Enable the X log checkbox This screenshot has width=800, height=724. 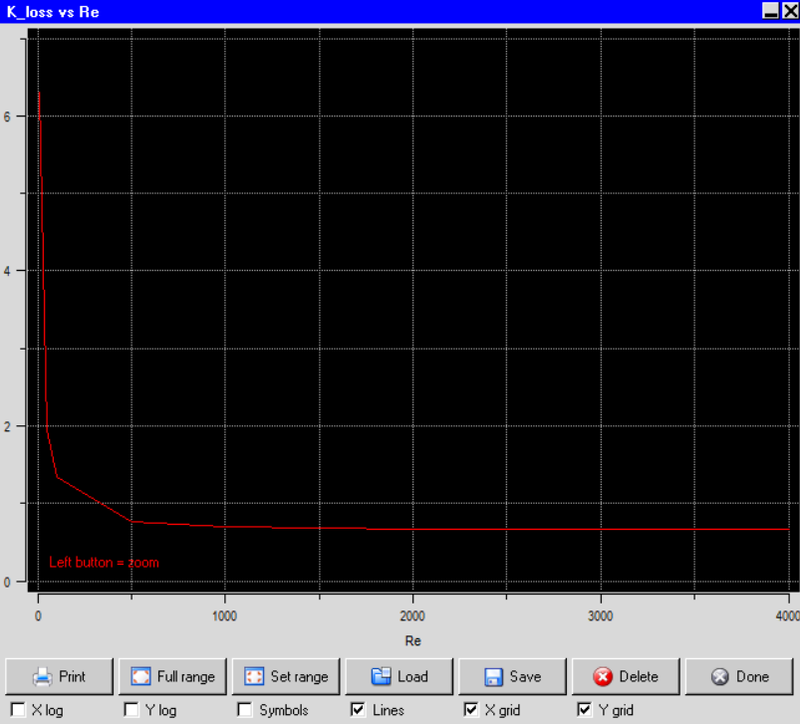(18, 710)
